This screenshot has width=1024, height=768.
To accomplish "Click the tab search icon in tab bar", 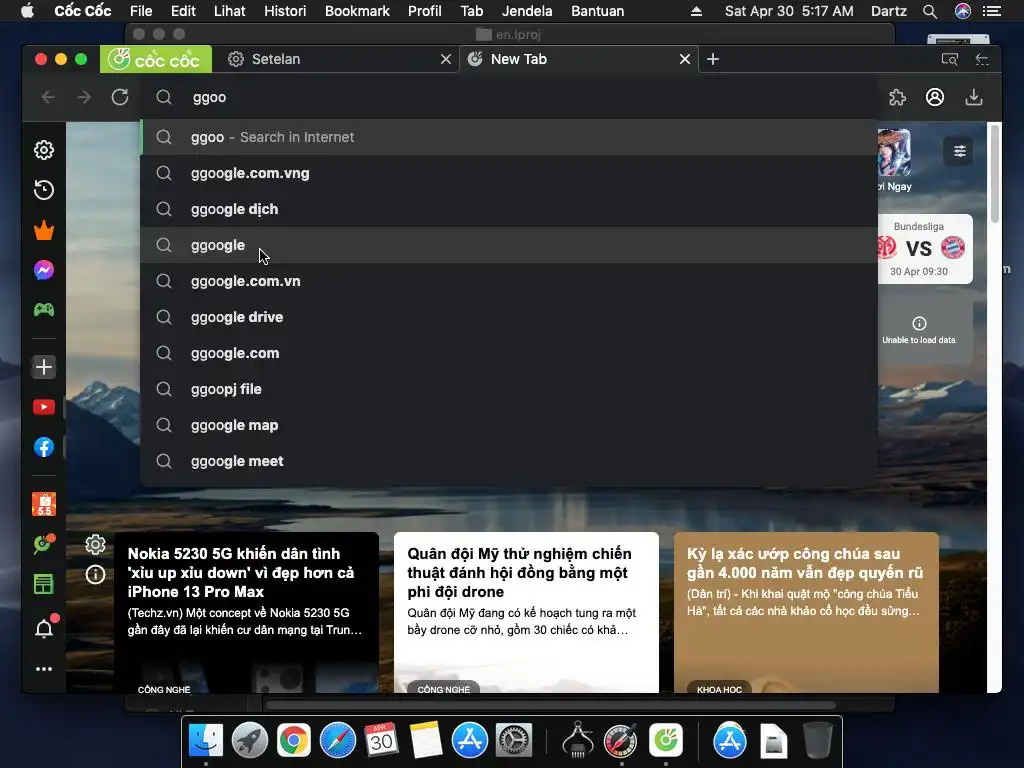I will [950, 59].
